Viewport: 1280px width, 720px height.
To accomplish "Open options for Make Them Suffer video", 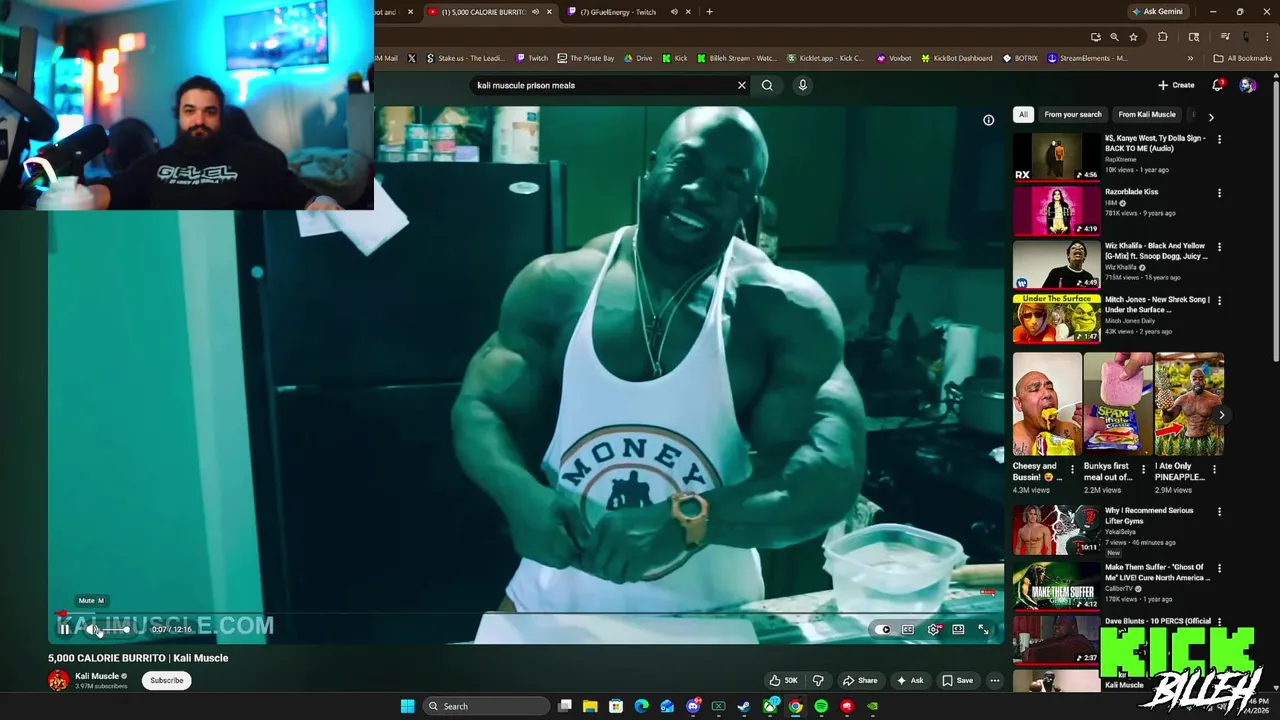I will click(1219, 569).
